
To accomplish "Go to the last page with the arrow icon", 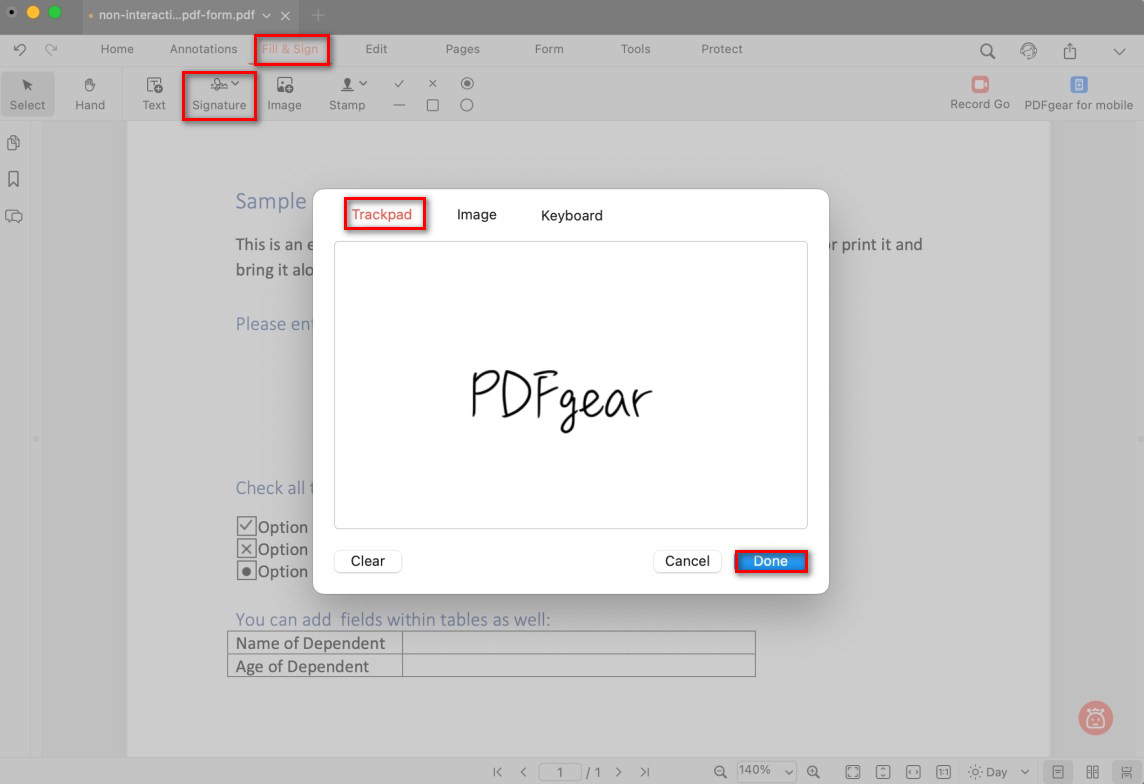I will click(645, 772).
